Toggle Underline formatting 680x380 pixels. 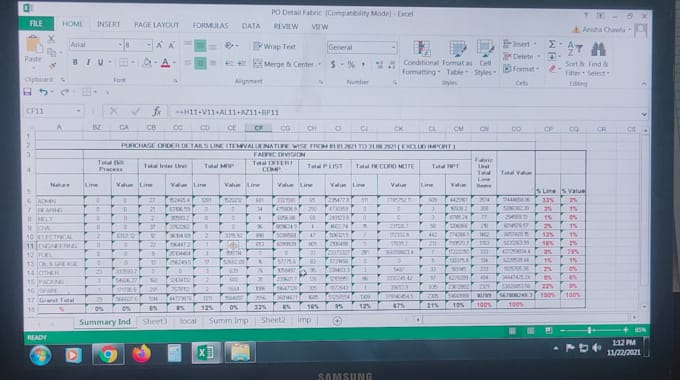[100, 62]
